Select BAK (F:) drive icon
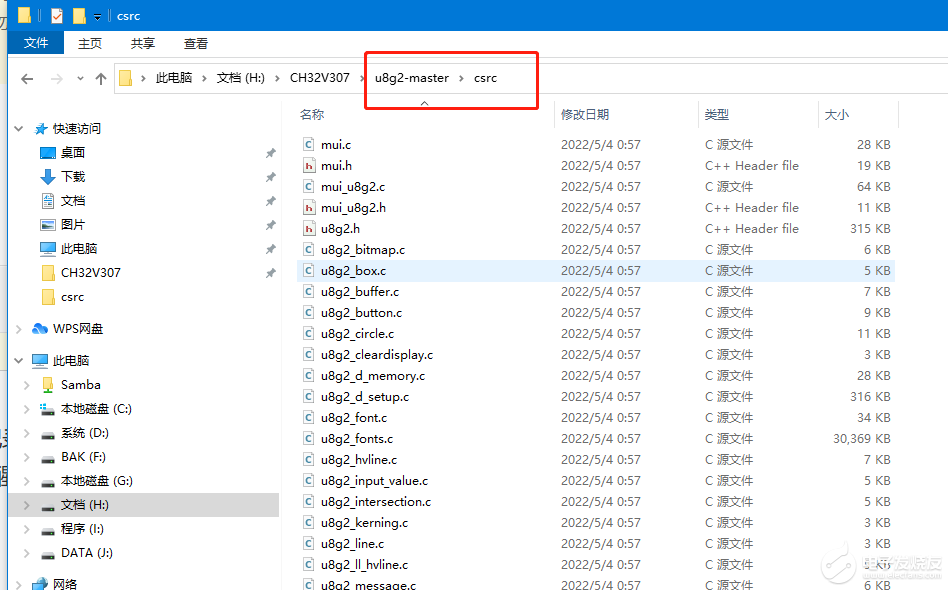The width and height of the screenshot is (948, 590). [48, 458]
